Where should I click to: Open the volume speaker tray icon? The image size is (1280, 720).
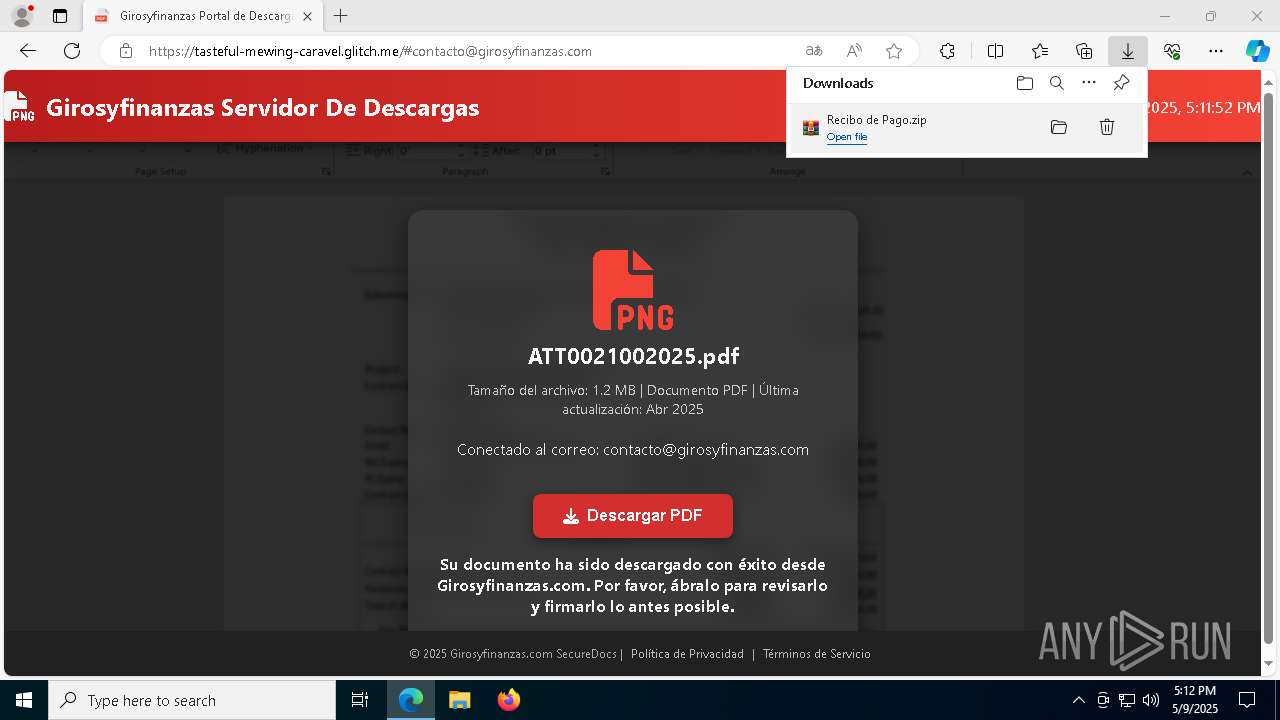(1151, 700)
